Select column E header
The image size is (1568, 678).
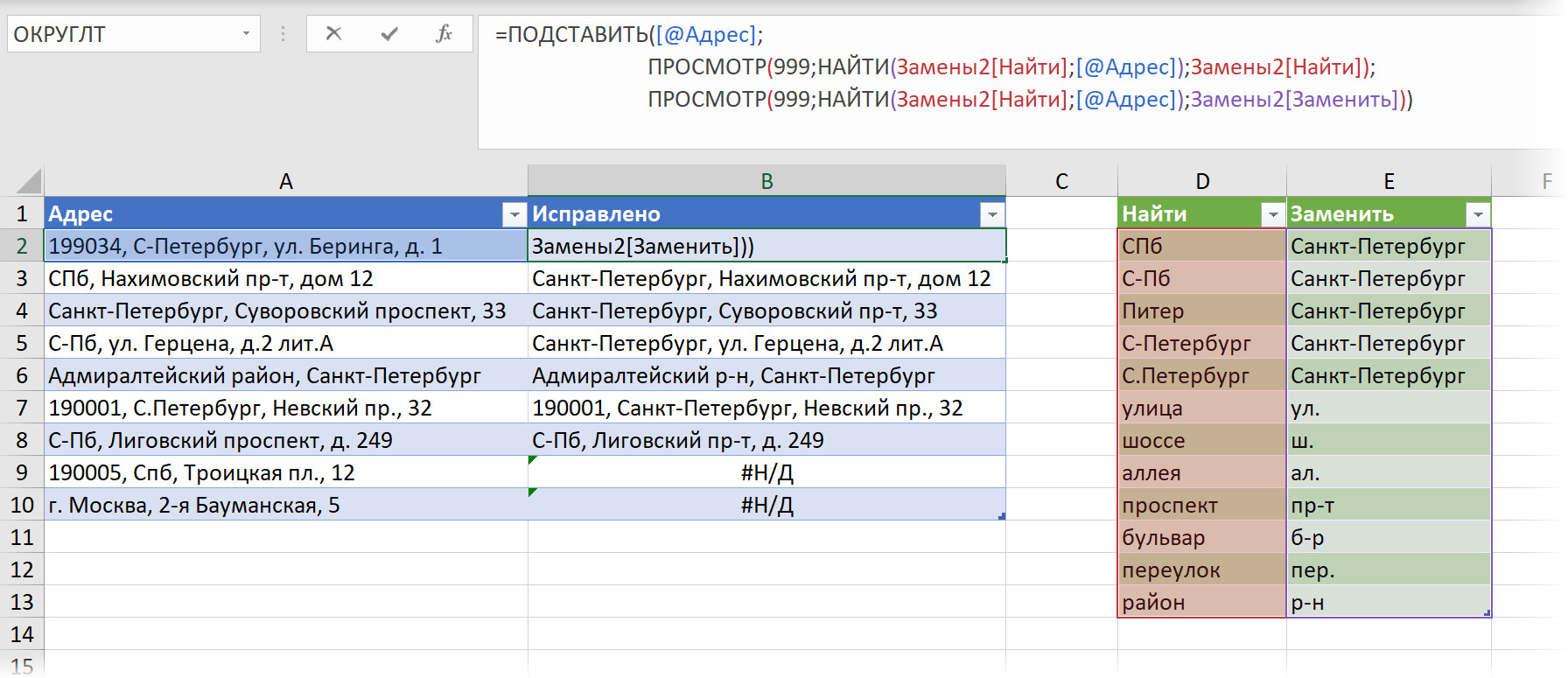pyautogui.click(x=1389, y=181)
